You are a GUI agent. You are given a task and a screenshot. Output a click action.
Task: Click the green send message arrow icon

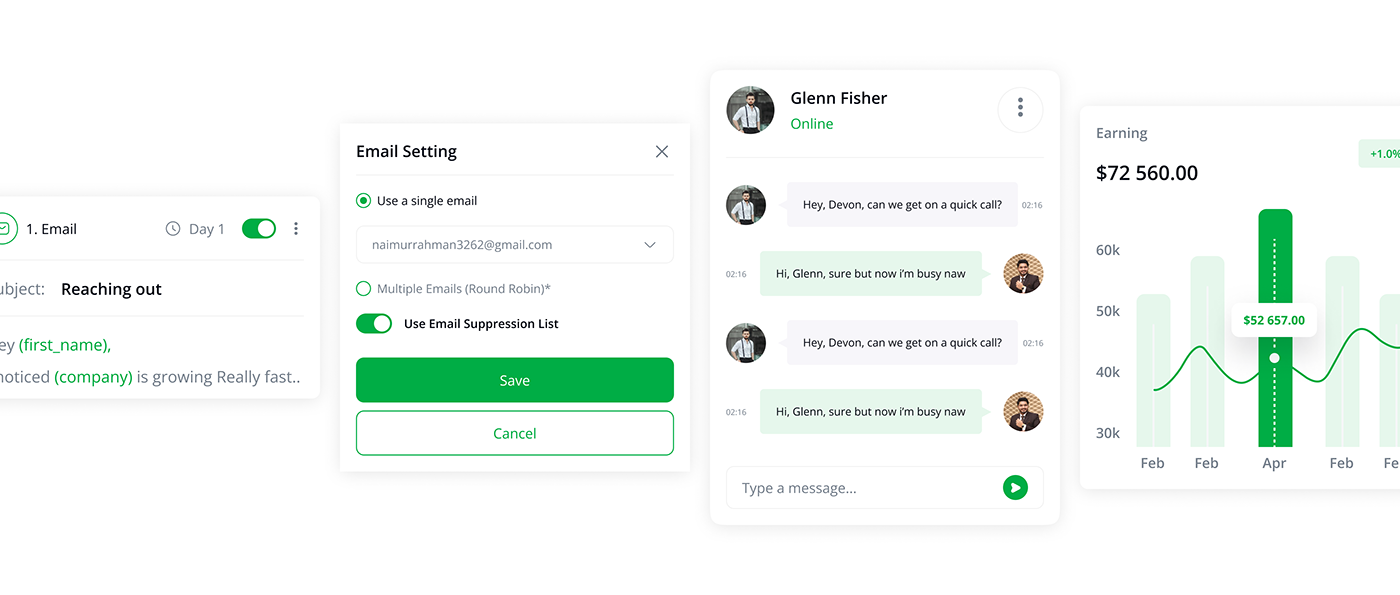pyautogui.click(x=1015, y=488)
